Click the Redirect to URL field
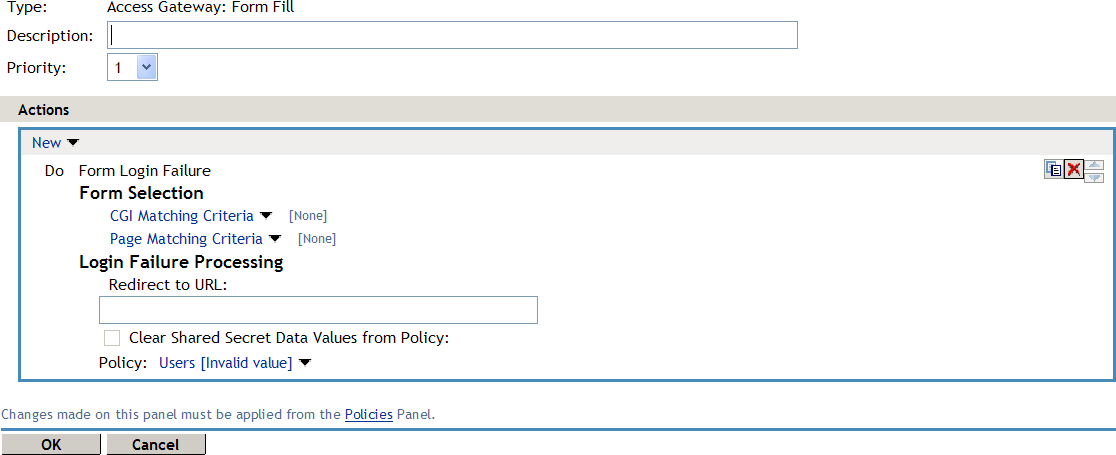1116x455 pixels. pos(318,310)
